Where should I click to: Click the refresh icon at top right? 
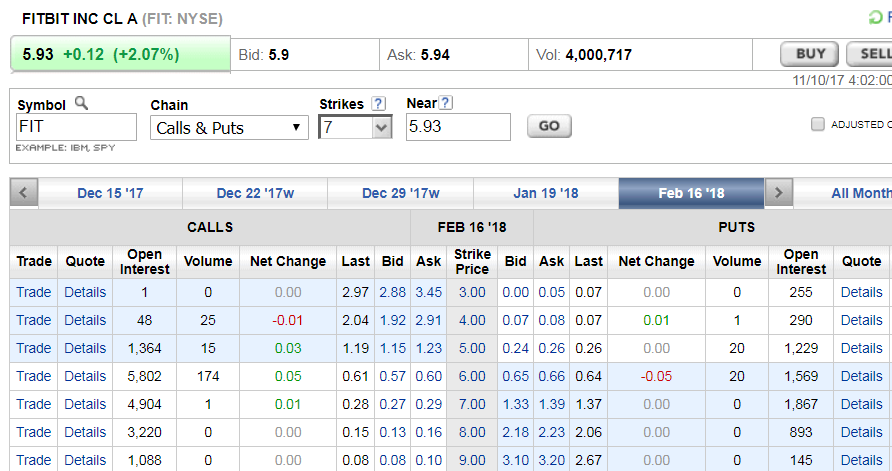tap(875, 18)
